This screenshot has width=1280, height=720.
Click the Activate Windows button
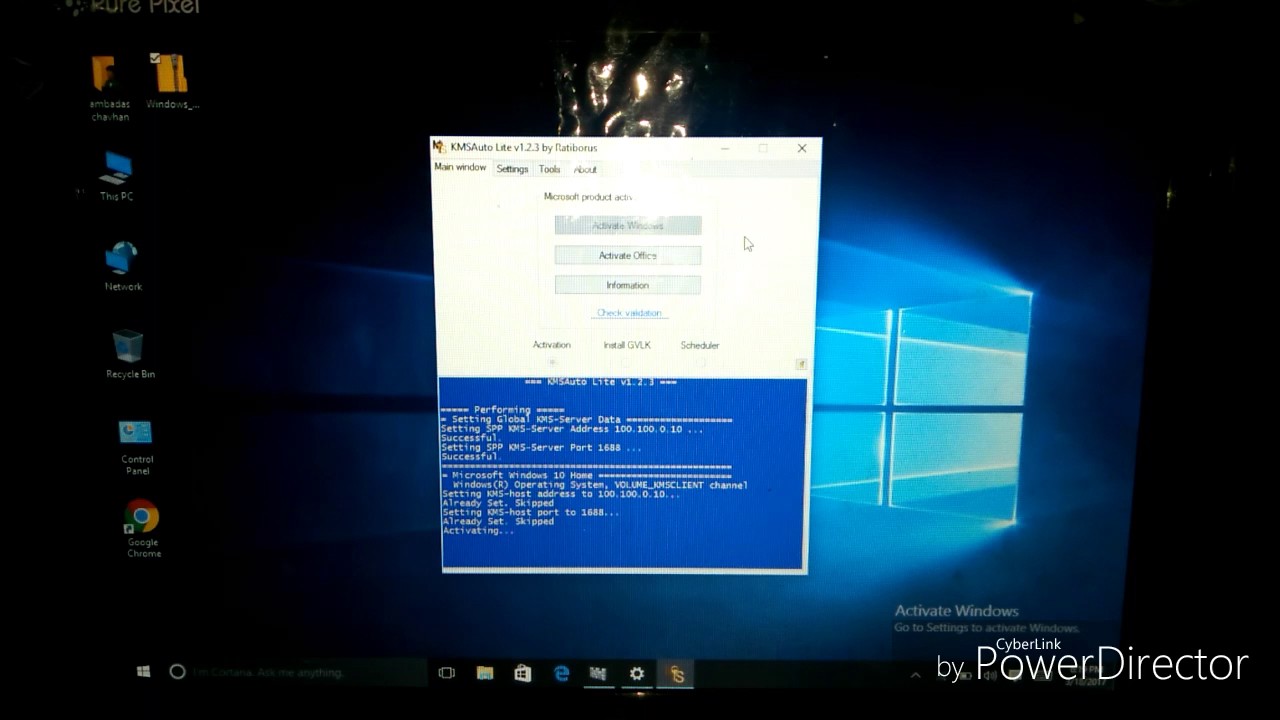click(x=628, y=226)
